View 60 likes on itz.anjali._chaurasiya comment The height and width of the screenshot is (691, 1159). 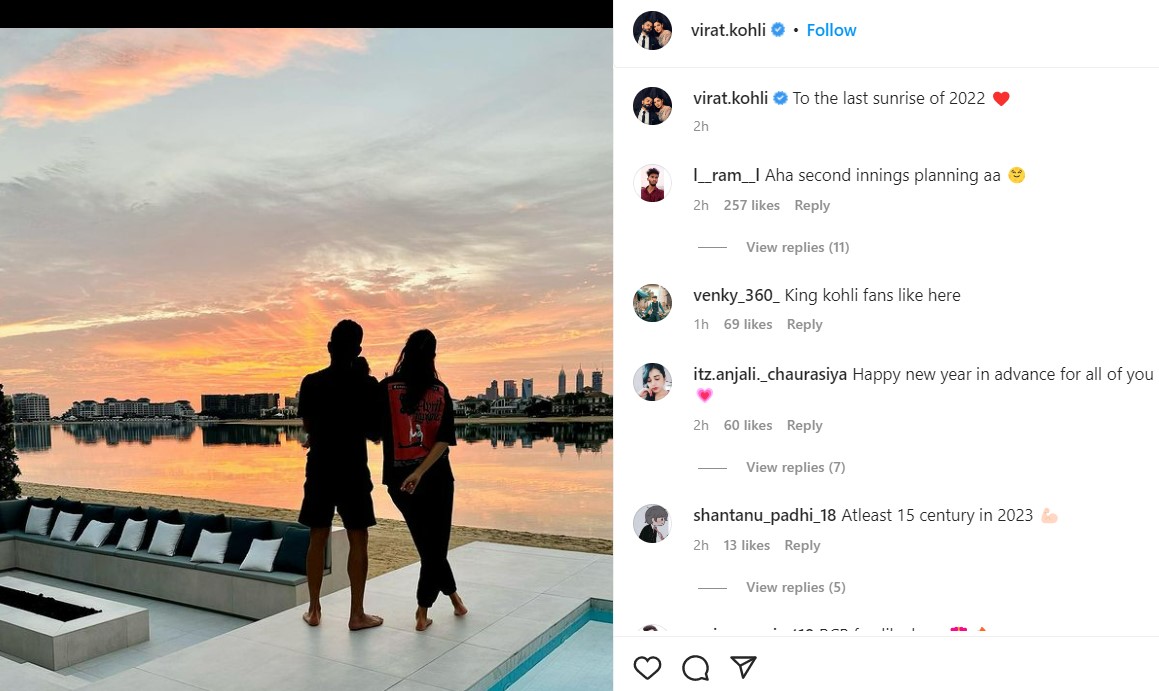748,425
